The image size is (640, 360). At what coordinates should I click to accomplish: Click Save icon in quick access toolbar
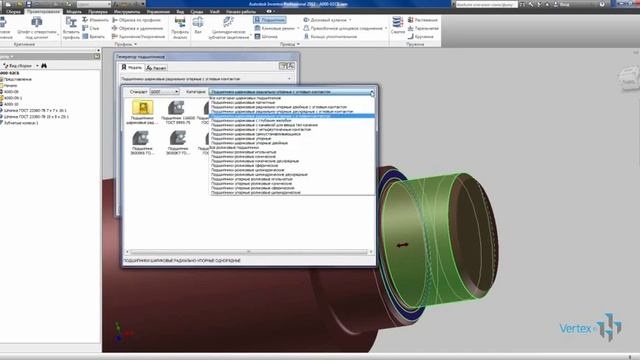(x=29, y=4)
